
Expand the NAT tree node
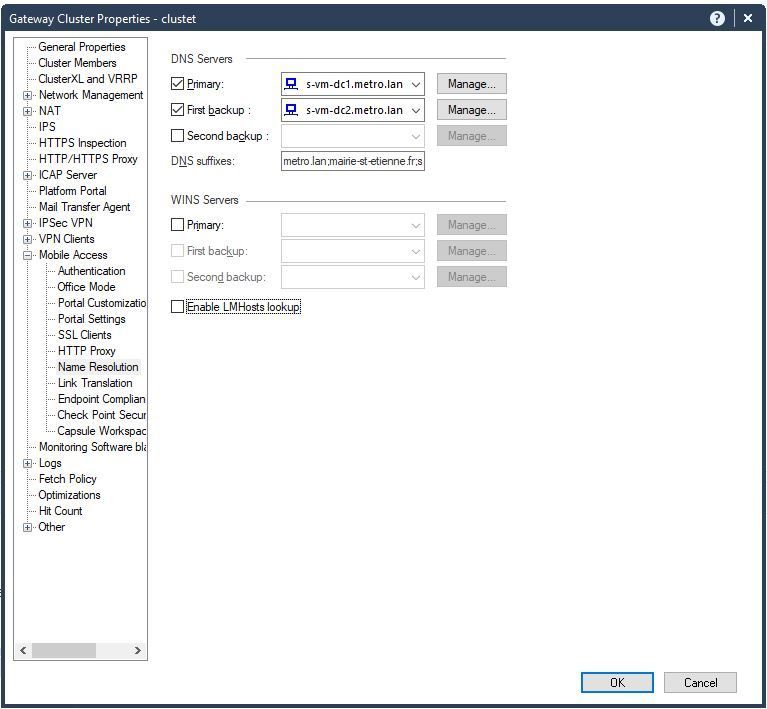[28, 111]
